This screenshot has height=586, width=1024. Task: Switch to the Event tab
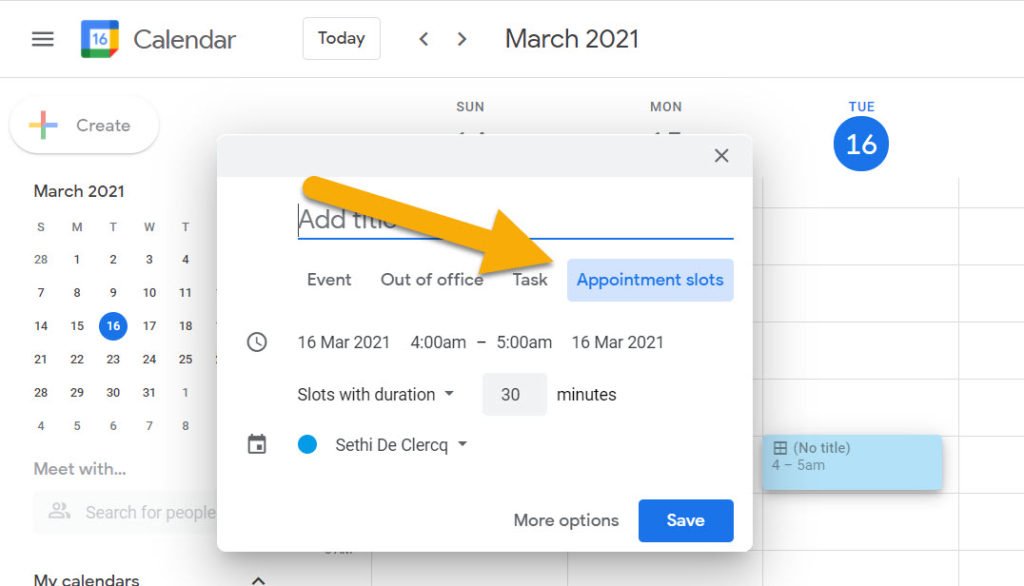tap(329, 280)
